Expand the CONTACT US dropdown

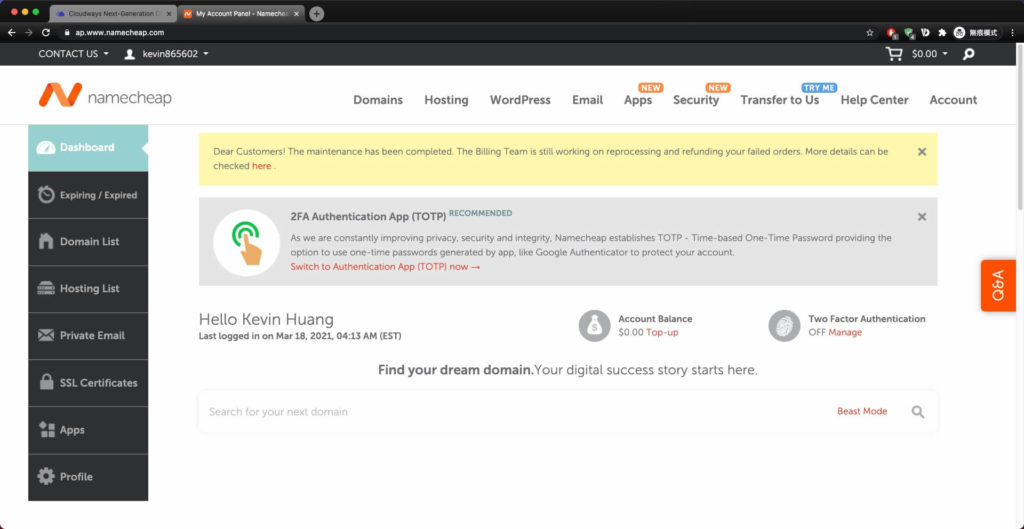click(73, 54)
